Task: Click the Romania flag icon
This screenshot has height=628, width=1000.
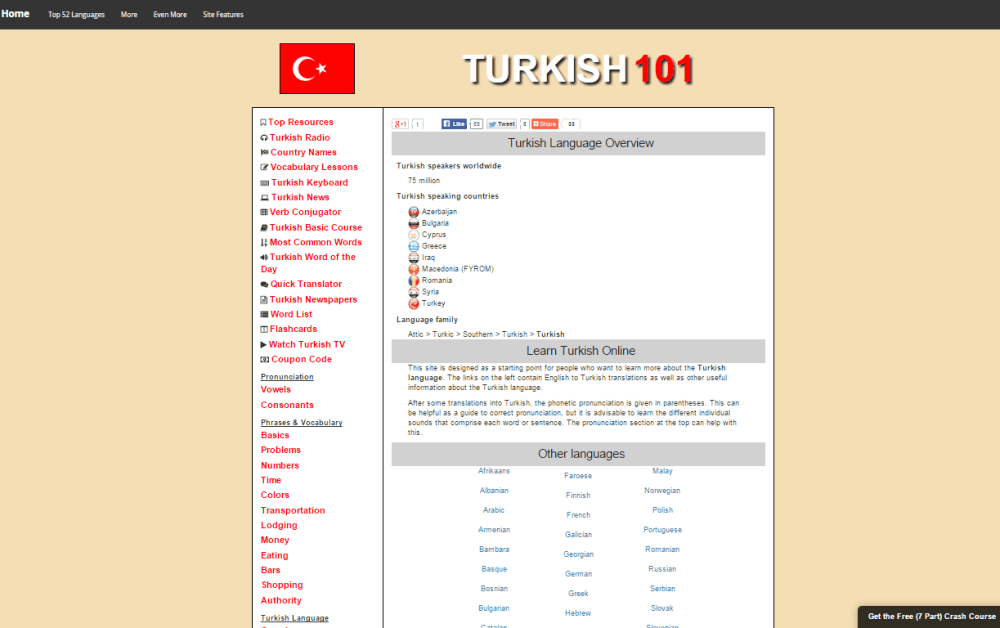Action: [414, 281]
